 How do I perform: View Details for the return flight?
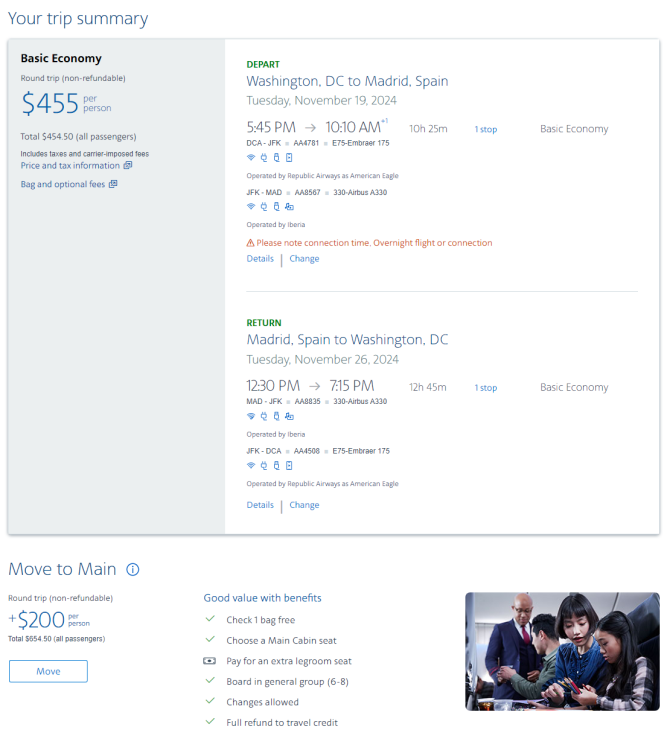tap(260, 505)
